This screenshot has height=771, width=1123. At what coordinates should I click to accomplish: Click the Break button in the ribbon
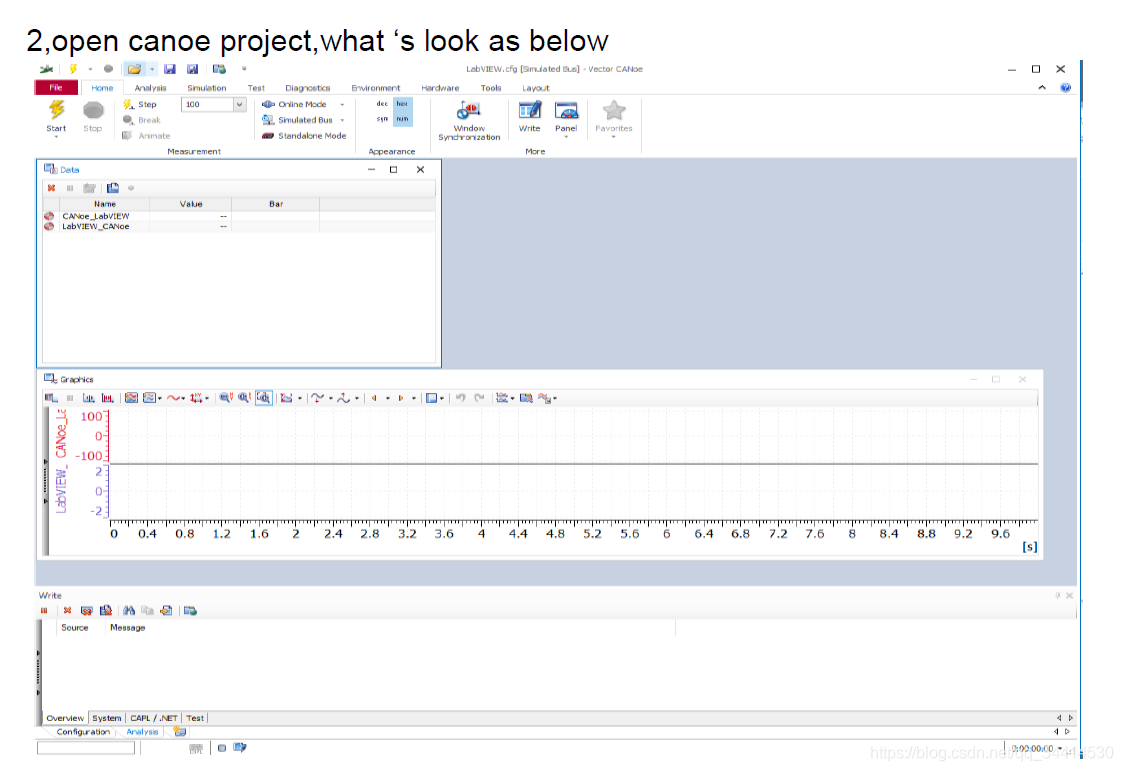click(141, 120)
